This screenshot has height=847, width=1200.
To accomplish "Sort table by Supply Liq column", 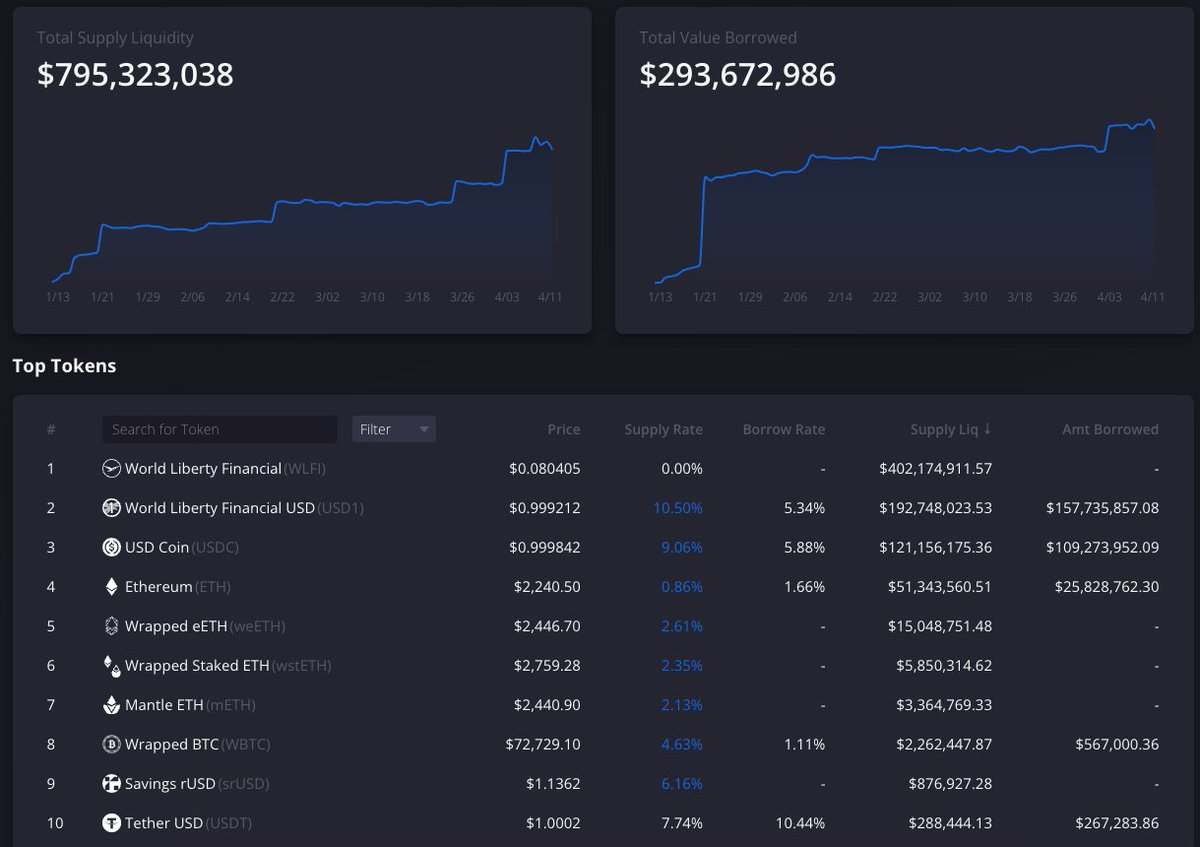I will (943, 429).
